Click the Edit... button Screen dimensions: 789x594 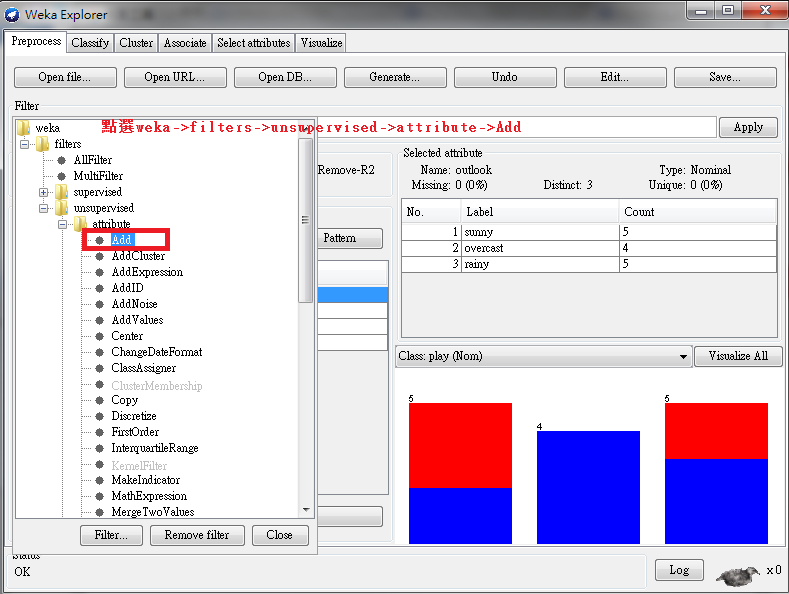tap(615, 77)
